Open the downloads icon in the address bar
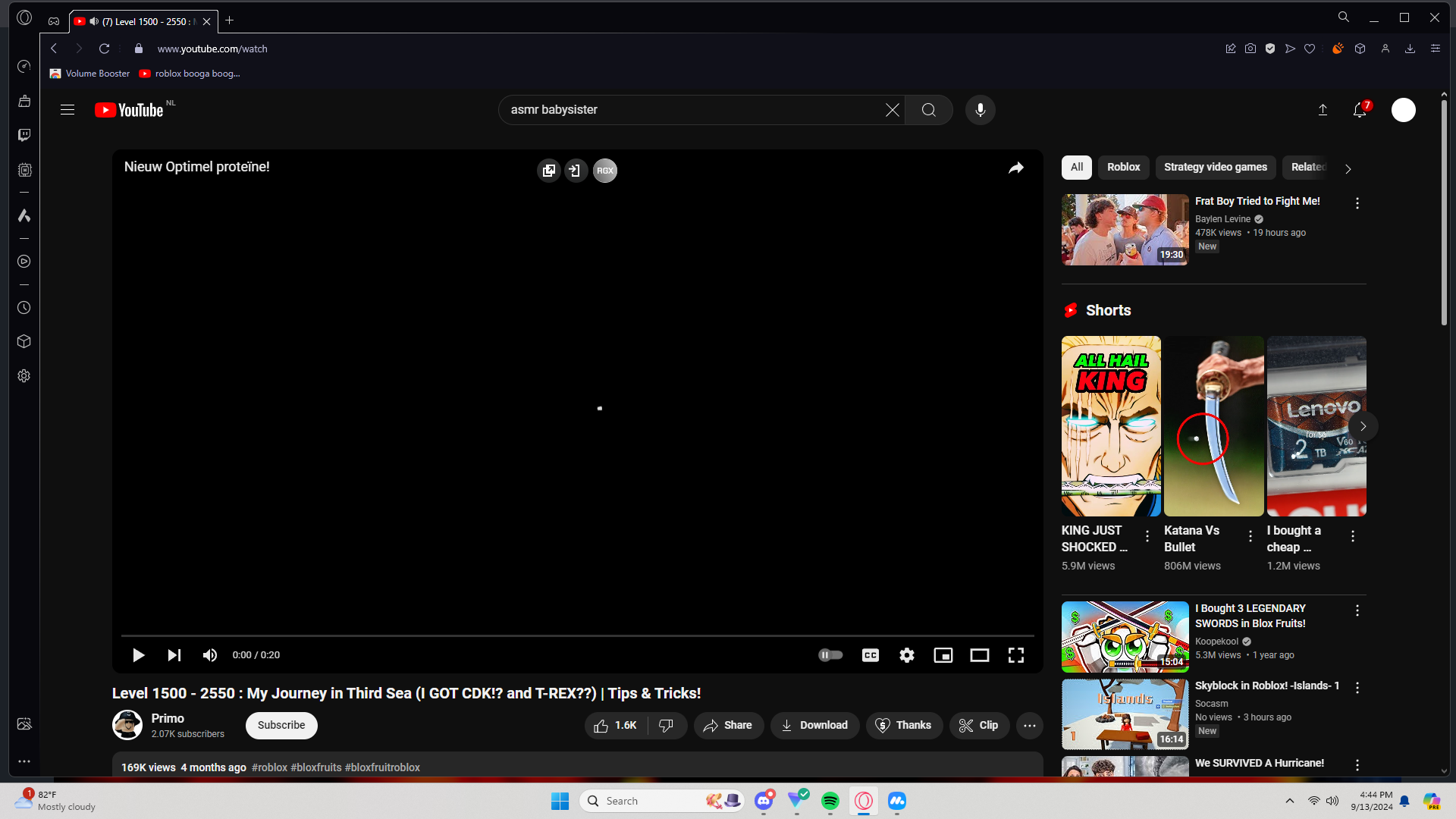Image resolution: width=1456 pixels, height=819 pixels. (1410, 49)
